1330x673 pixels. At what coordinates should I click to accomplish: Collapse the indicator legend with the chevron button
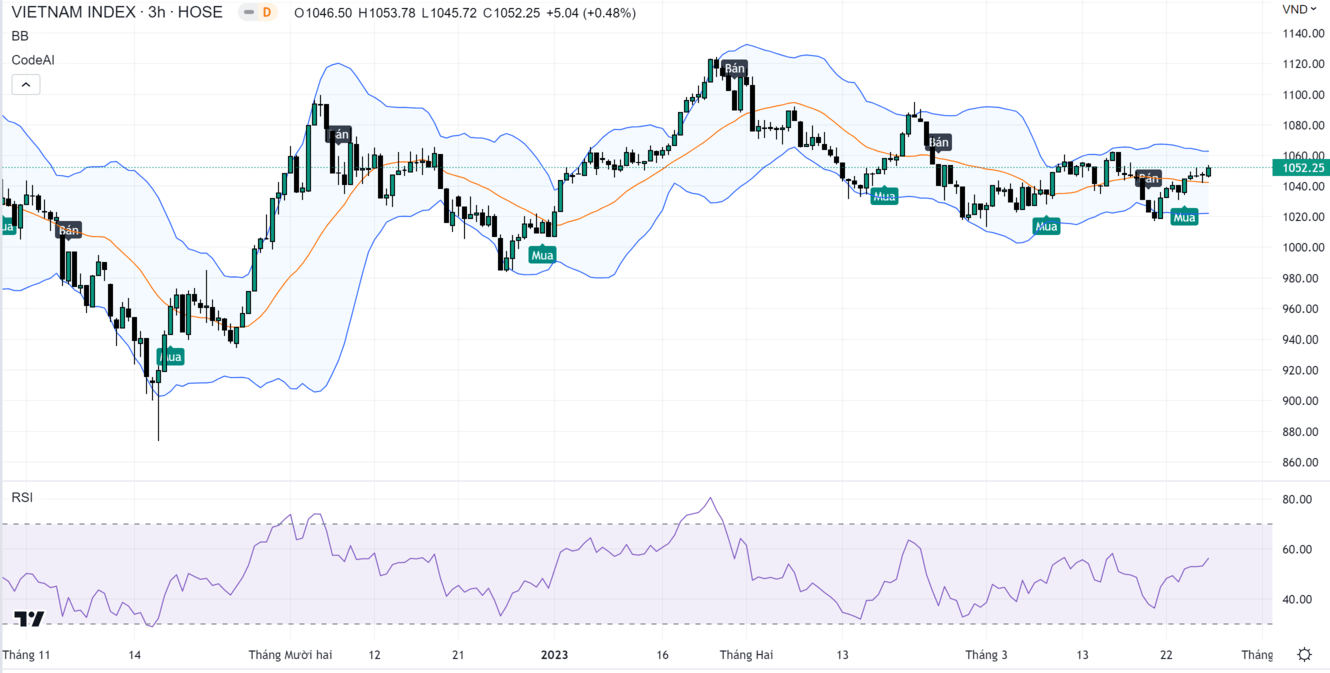(26, 84)
